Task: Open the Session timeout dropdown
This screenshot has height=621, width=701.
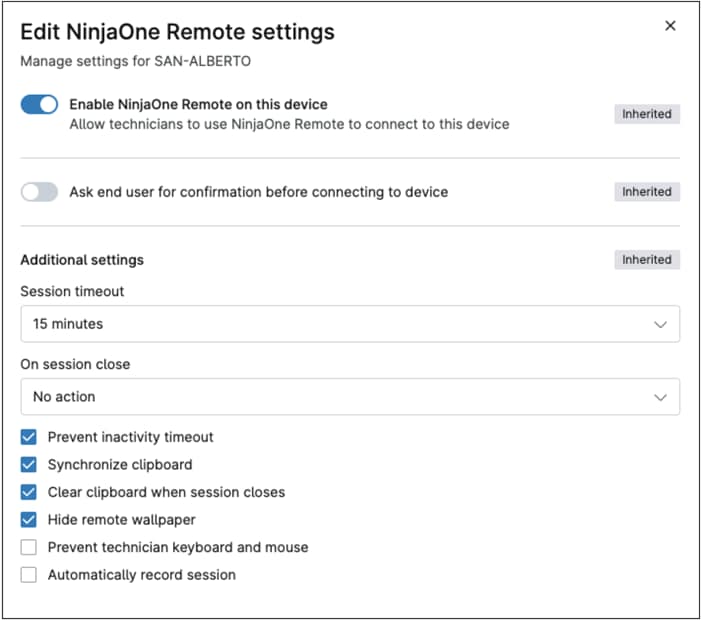Action: tap(350, 324)
